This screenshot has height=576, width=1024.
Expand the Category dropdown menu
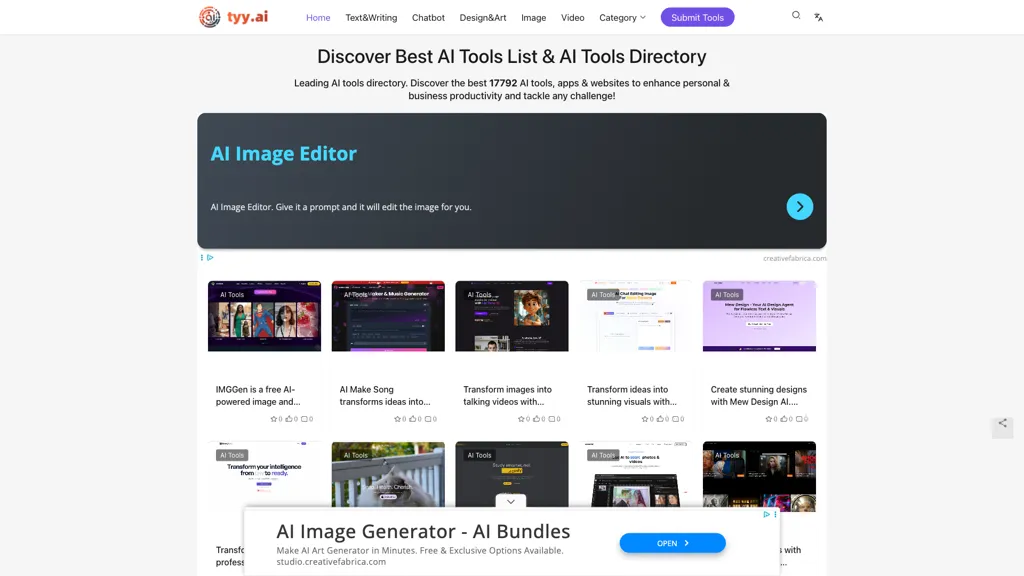[621, 17]
